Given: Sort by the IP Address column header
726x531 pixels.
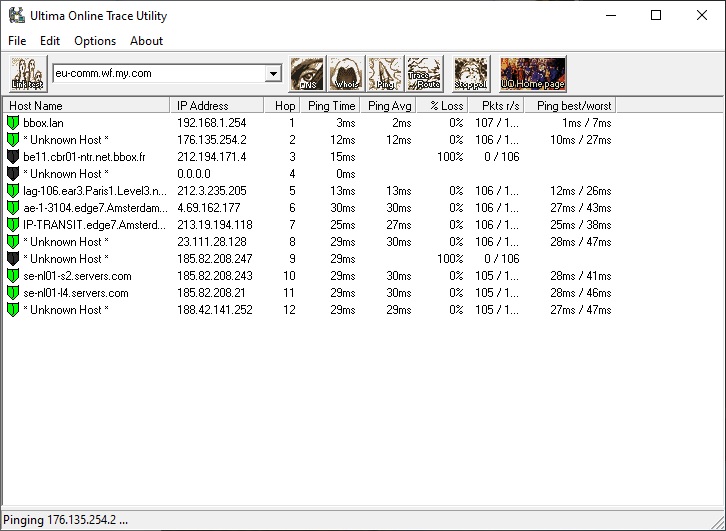Looking at the screenshot, I should (x=217, y=106).
